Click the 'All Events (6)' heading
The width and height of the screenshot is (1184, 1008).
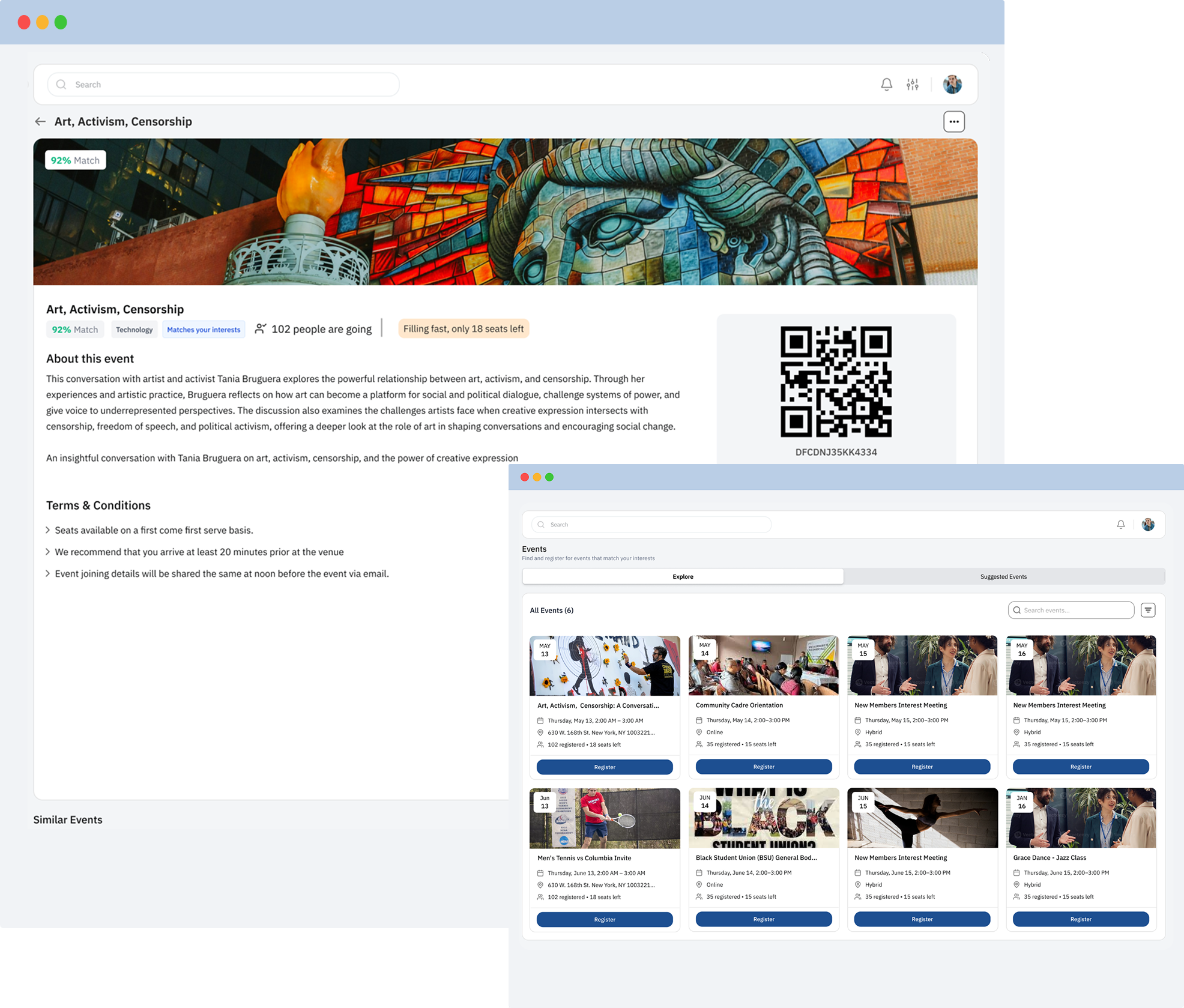[x=552, y=611]
